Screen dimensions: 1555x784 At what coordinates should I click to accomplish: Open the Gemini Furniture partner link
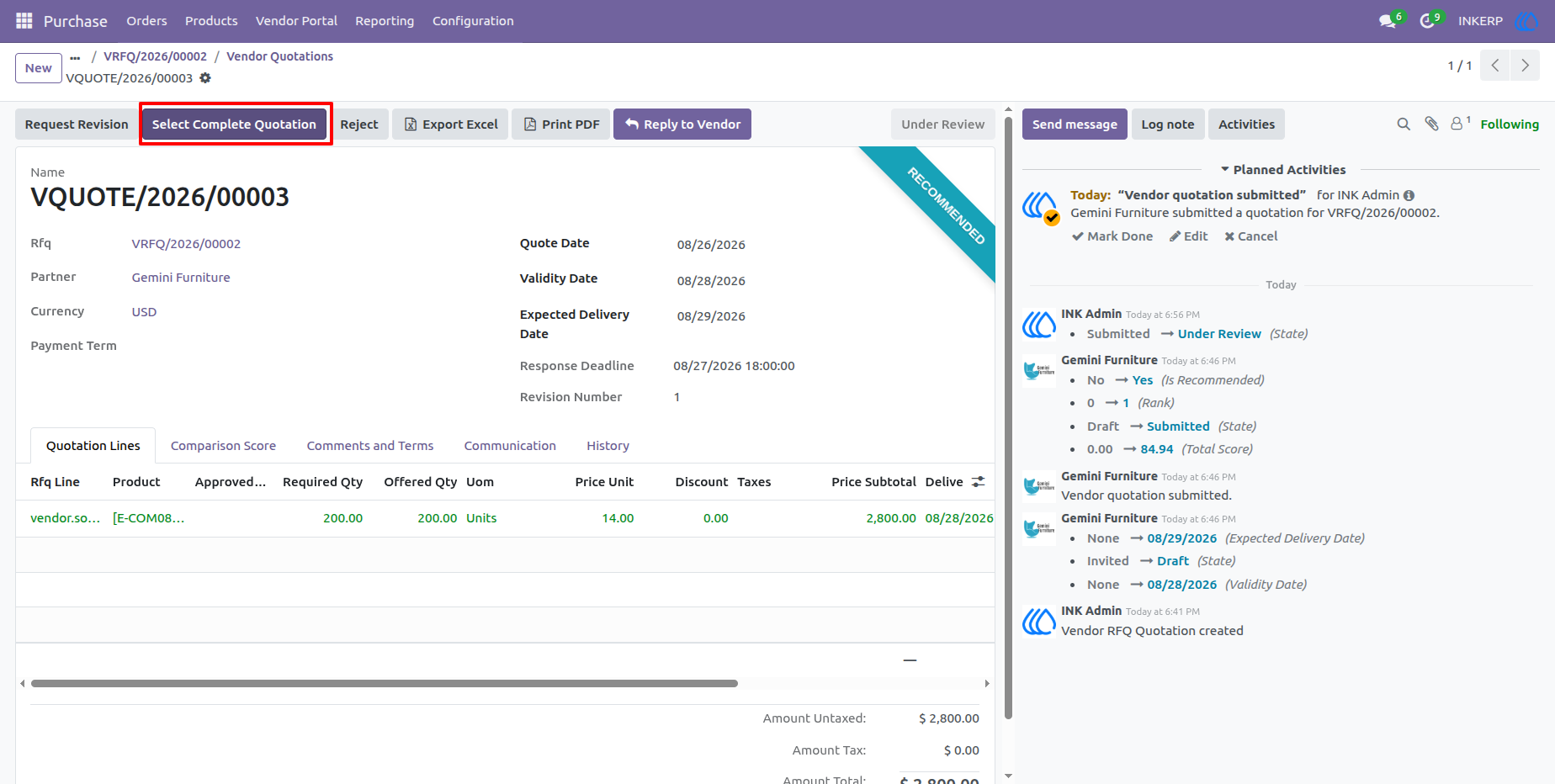(x=181, y=278)
